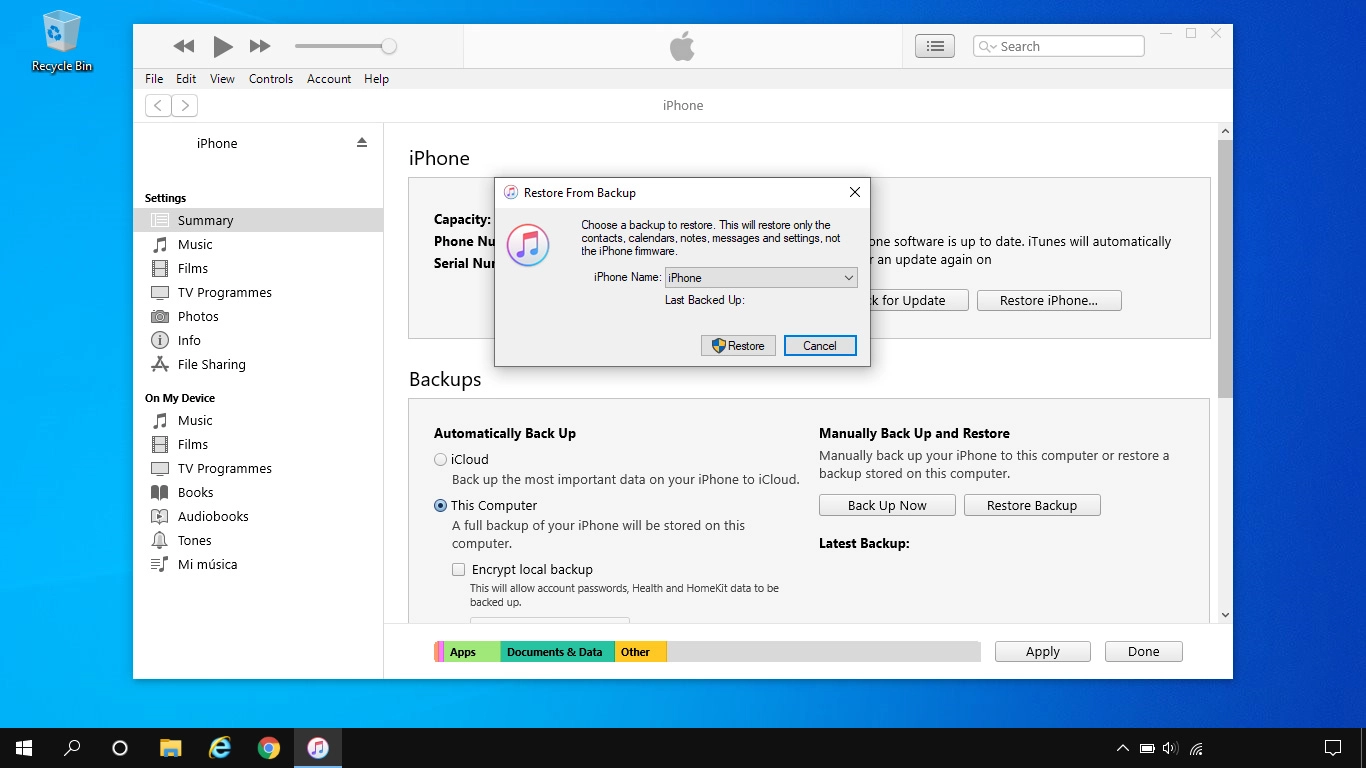1366x768 pixels.
Task: Open the search field magnifier dropdown
Action: [988, 47]
